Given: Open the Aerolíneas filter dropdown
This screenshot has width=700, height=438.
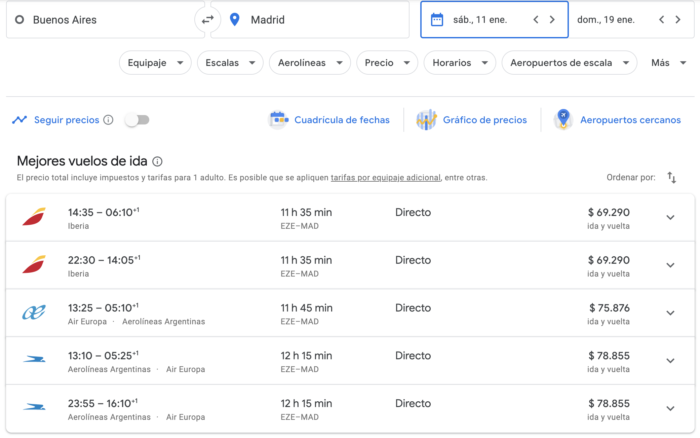Looking at the screenshot, I should (x=309, y=63).
